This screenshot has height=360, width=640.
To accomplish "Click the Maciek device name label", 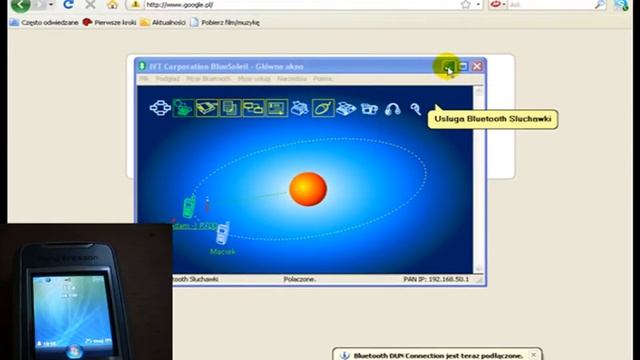I will pos(222,252).
